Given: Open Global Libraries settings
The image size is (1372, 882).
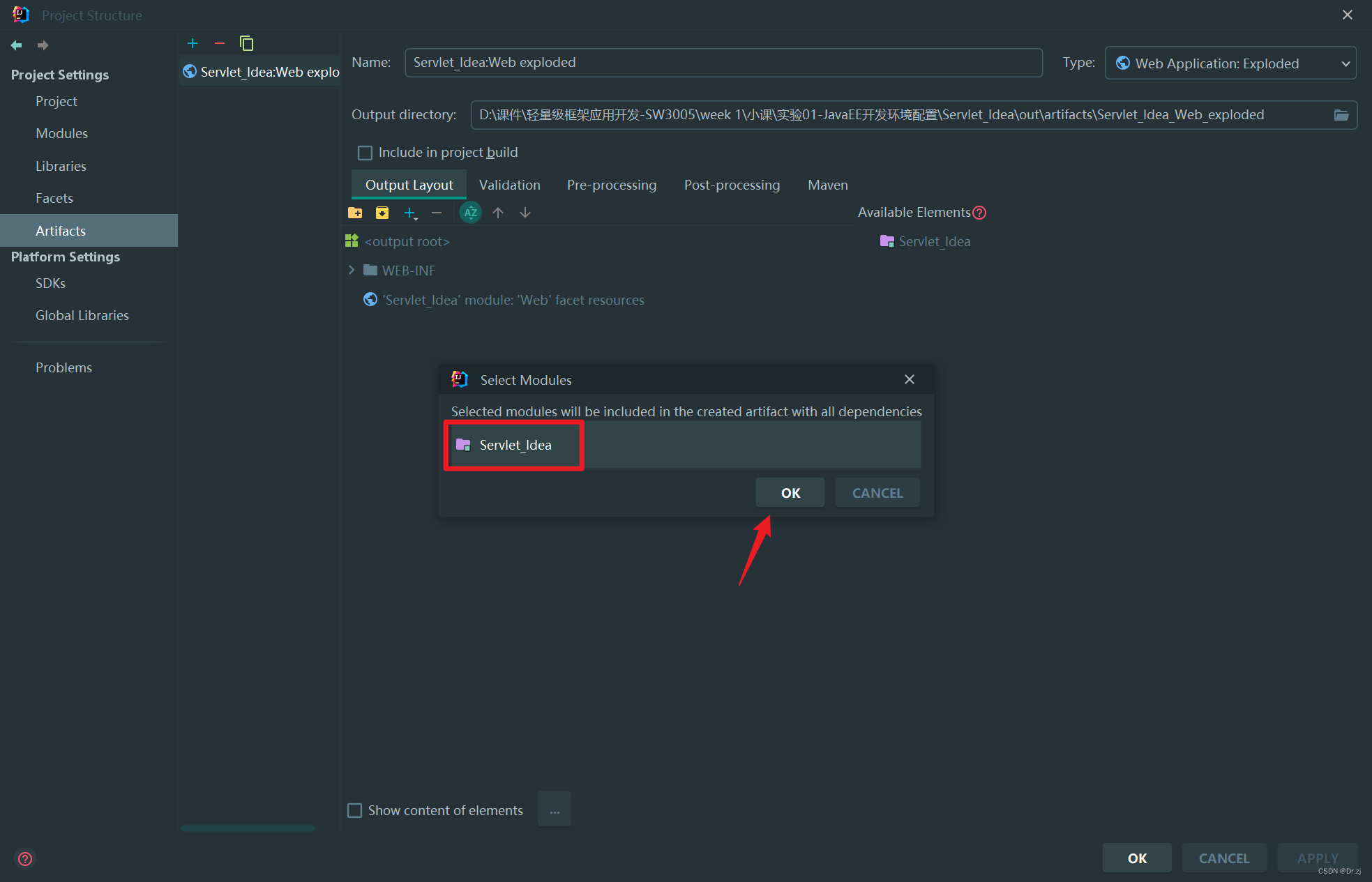Looking at the screenshot, I should pyautogui.click(x=82, y=315).
